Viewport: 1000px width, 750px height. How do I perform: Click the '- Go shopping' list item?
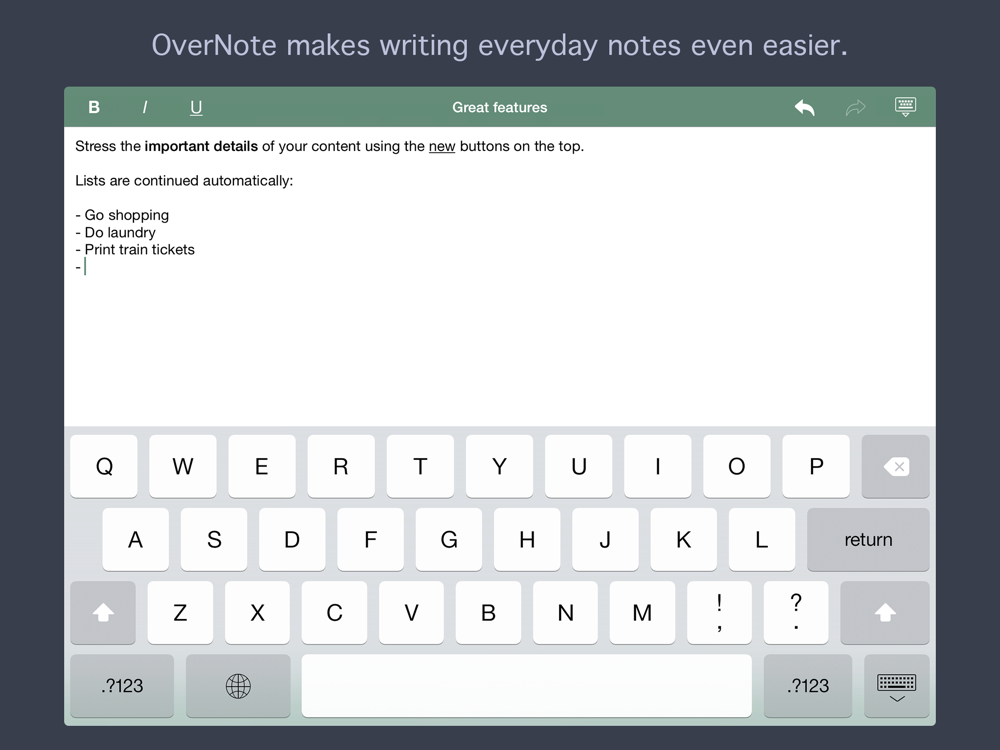tap(122, 215)
